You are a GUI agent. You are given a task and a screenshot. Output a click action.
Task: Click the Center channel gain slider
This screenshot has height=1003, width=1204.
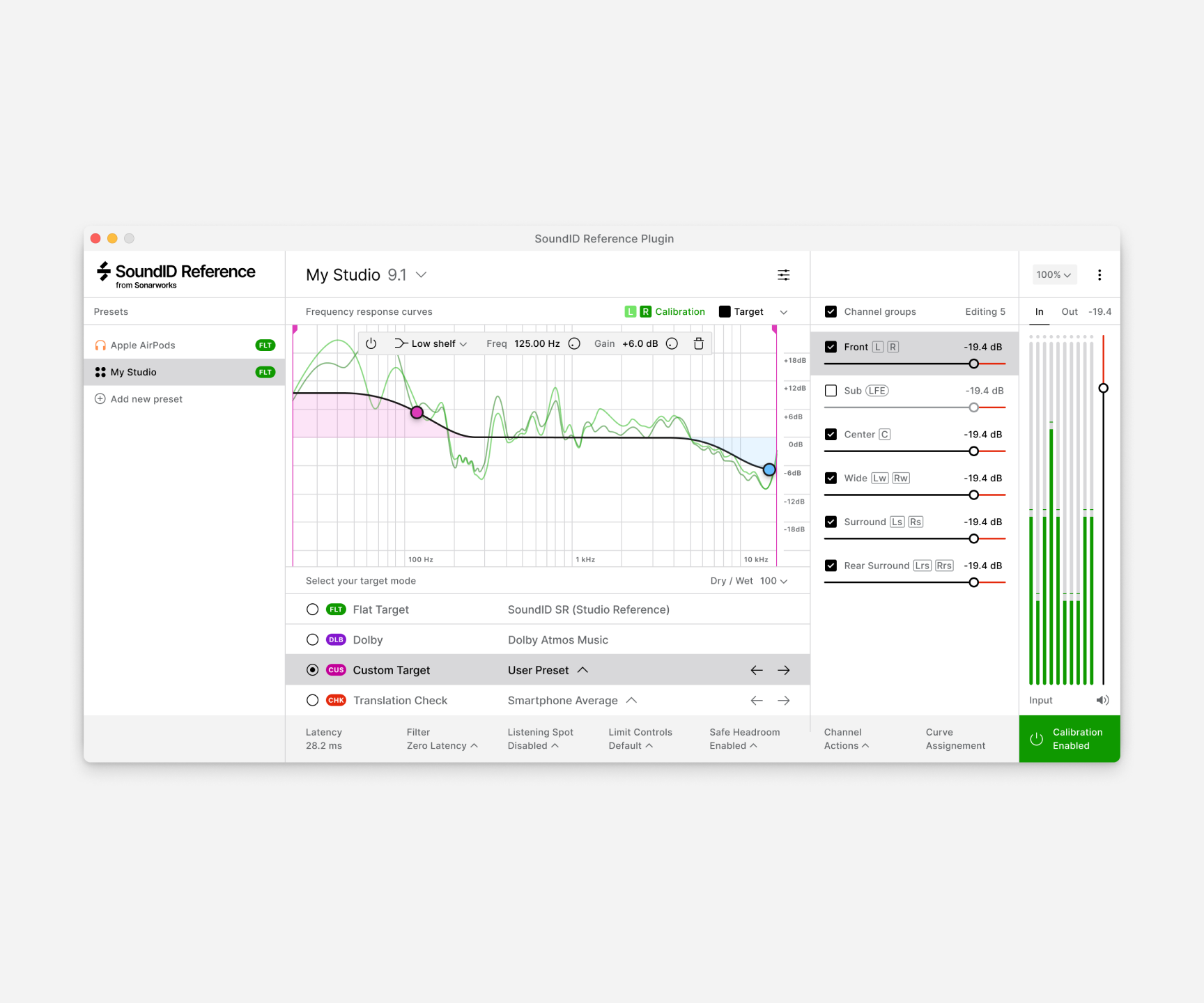973,451
